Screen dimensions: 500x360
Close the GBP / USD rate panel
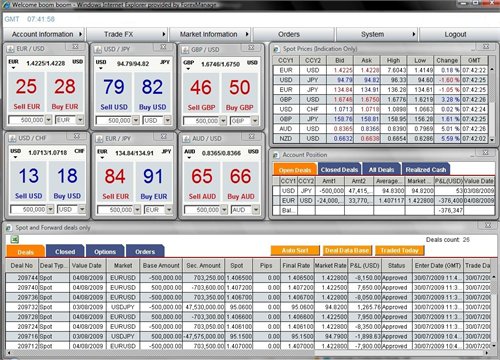click(x=251, y=47)
